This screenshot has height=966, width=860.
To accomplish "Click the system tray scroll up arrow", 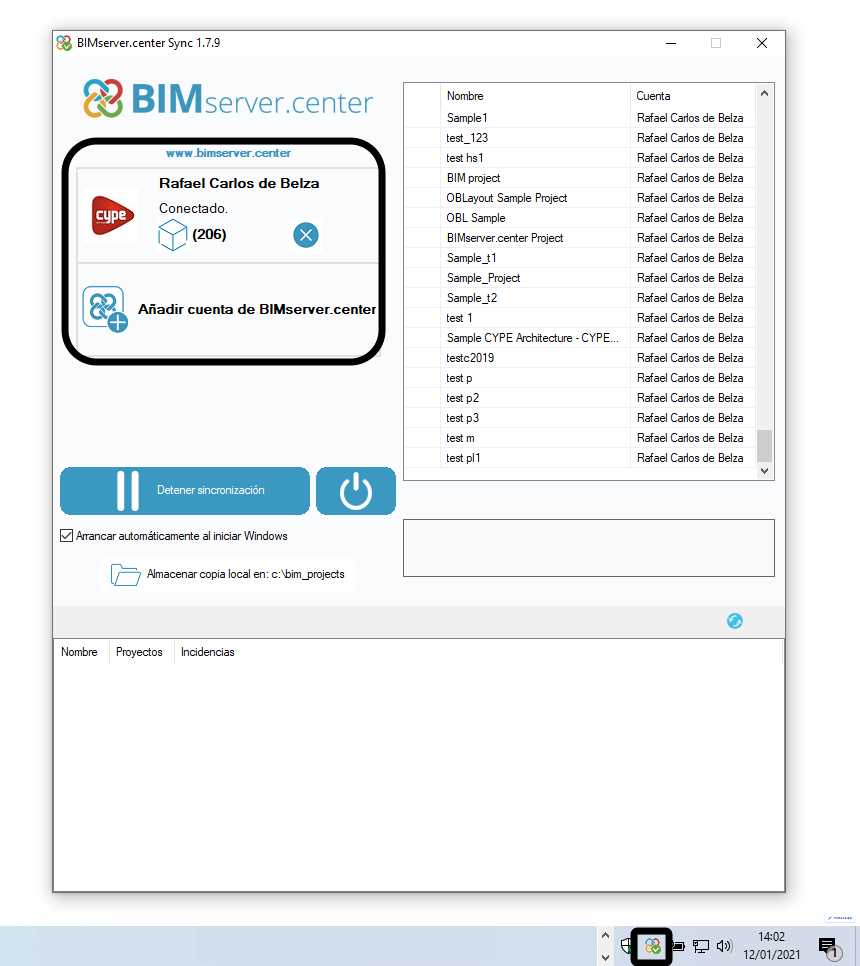I will pos(605,935).
